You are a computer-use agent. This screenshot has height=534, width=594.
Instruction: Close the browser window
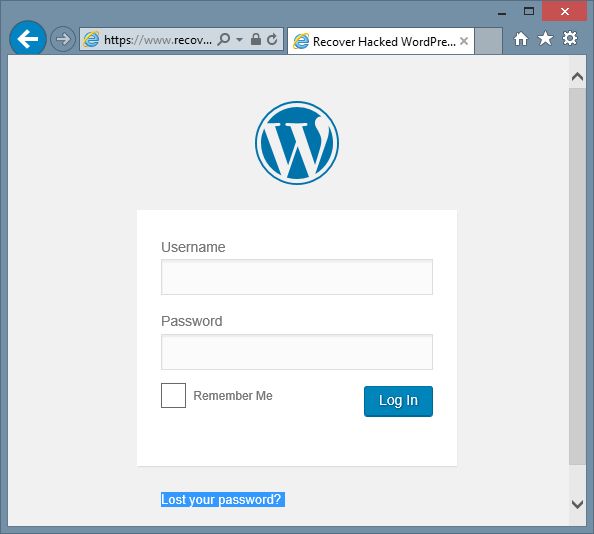(565, 11)
